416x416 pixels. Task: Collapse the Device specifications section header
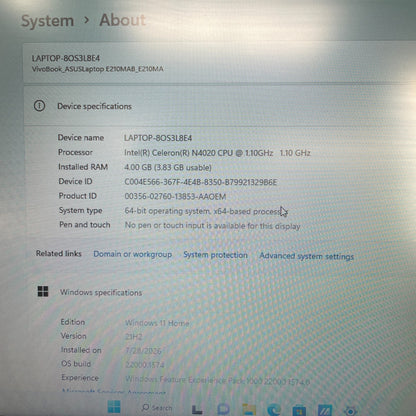click(220, 106)
